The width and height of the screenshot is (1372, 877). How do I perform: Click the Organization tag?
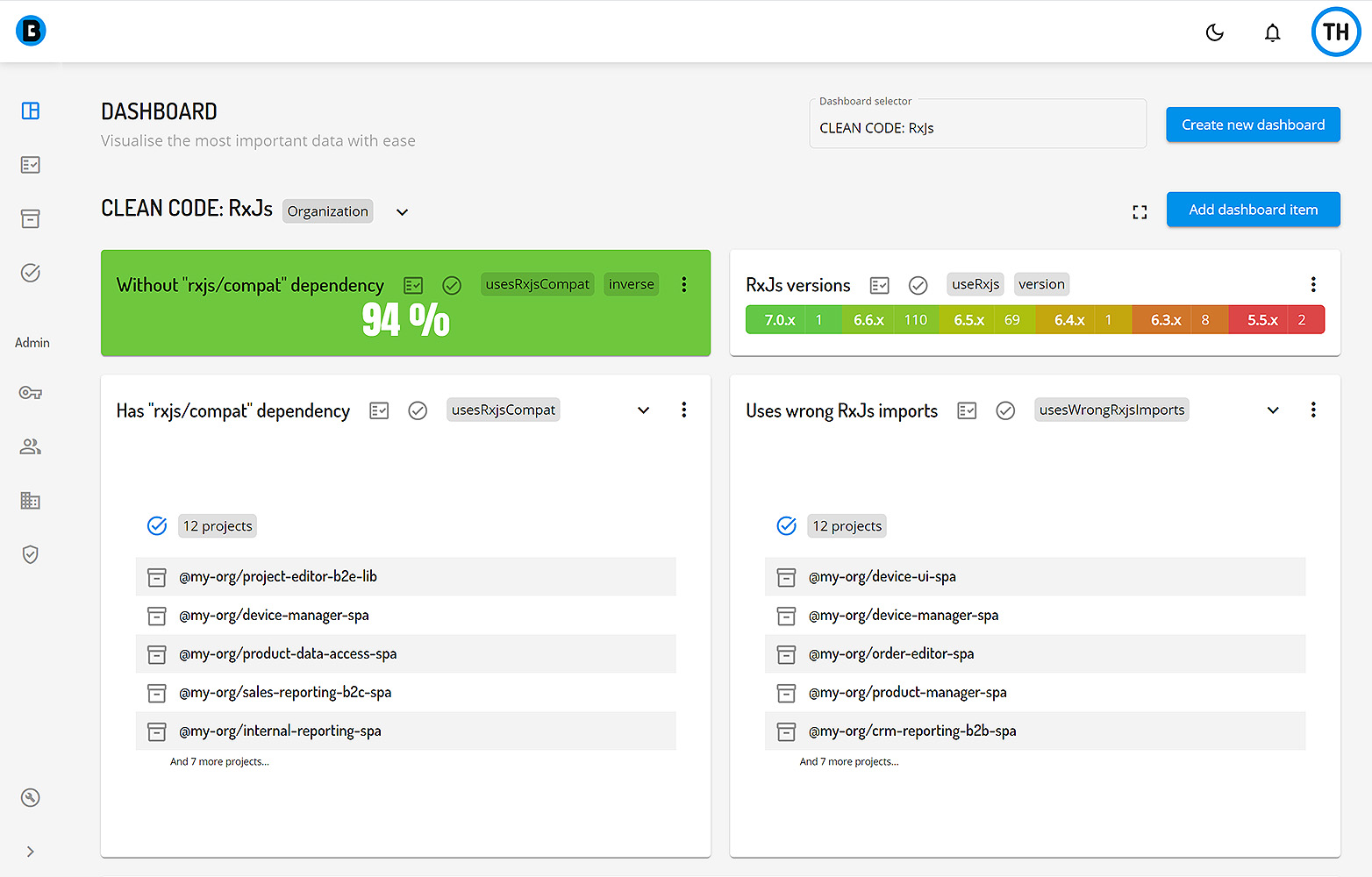click(327, 211)
